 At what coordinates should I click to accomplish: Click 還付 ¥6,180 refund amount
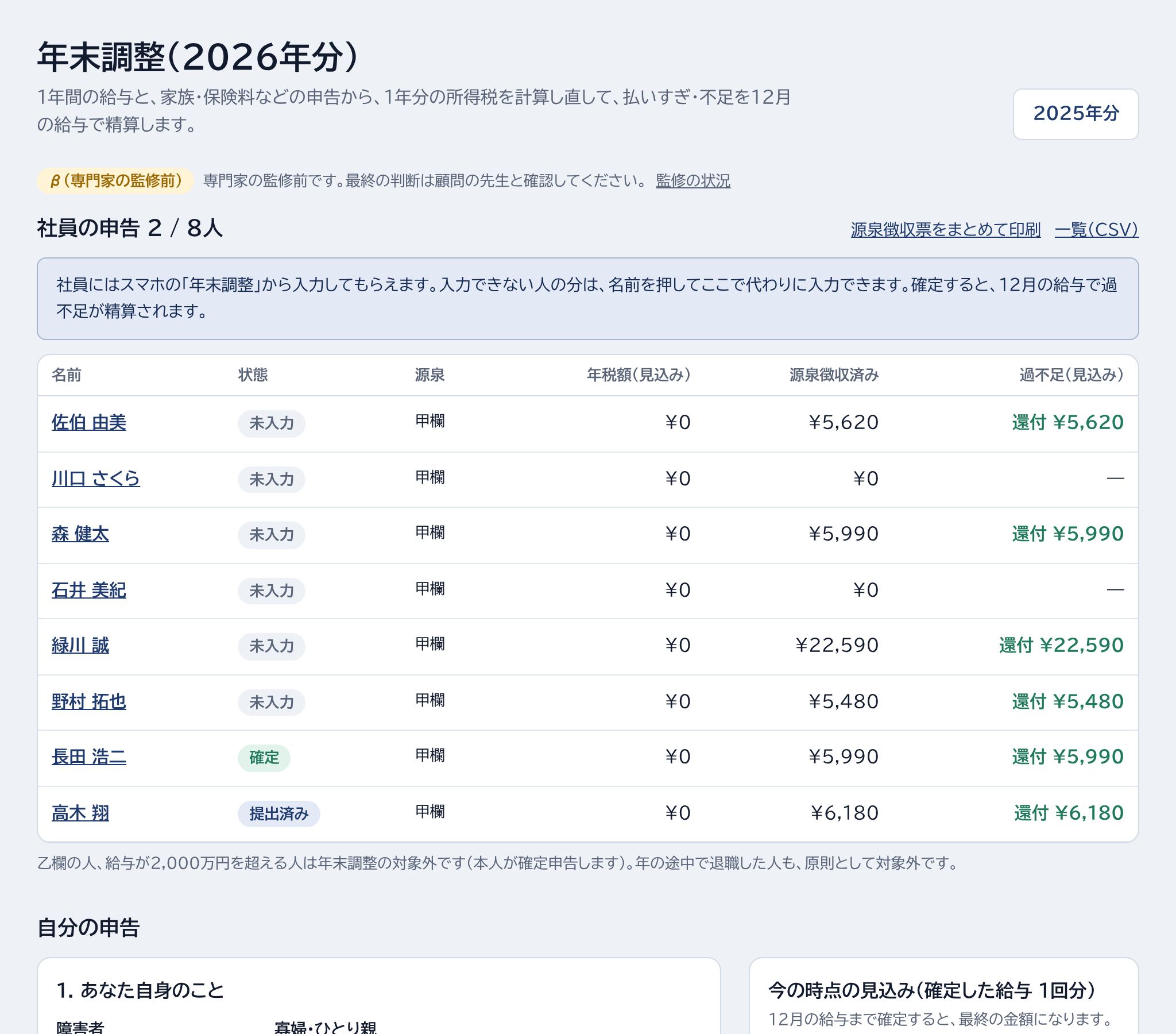coord(1069,813)
